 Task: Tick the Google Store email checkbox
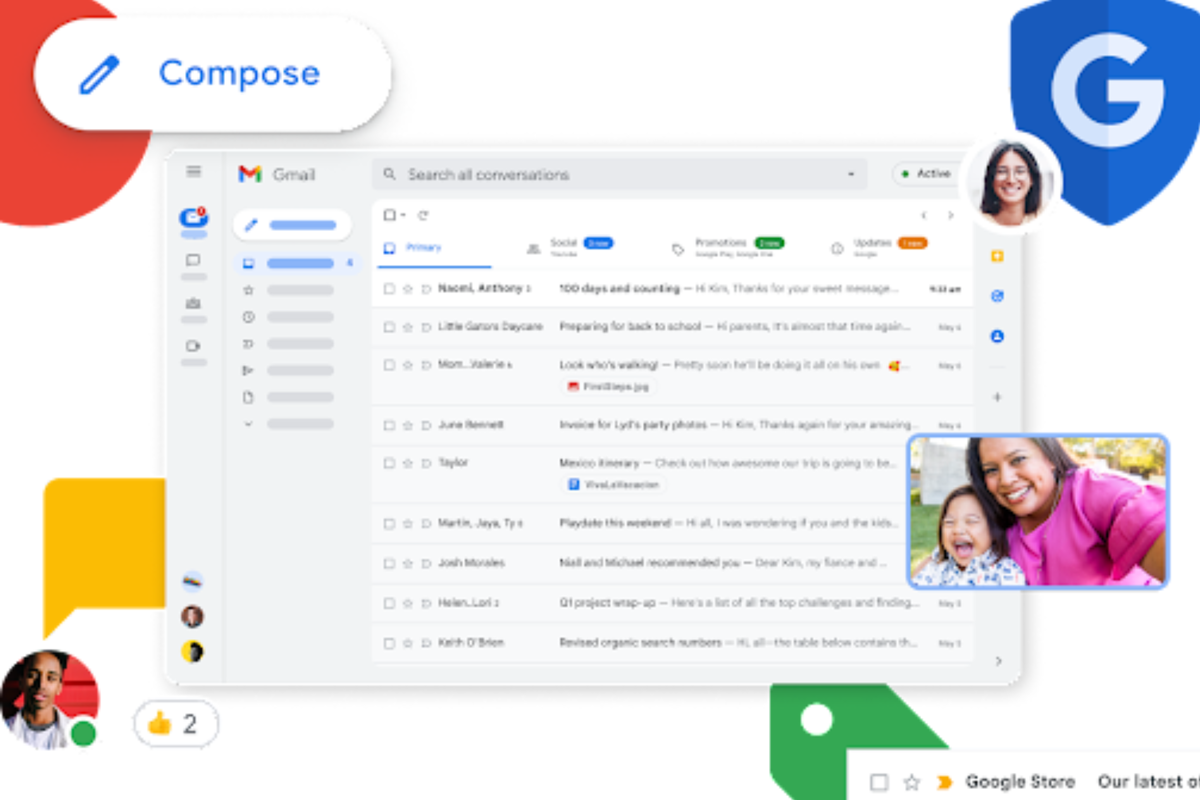[878, 782]
